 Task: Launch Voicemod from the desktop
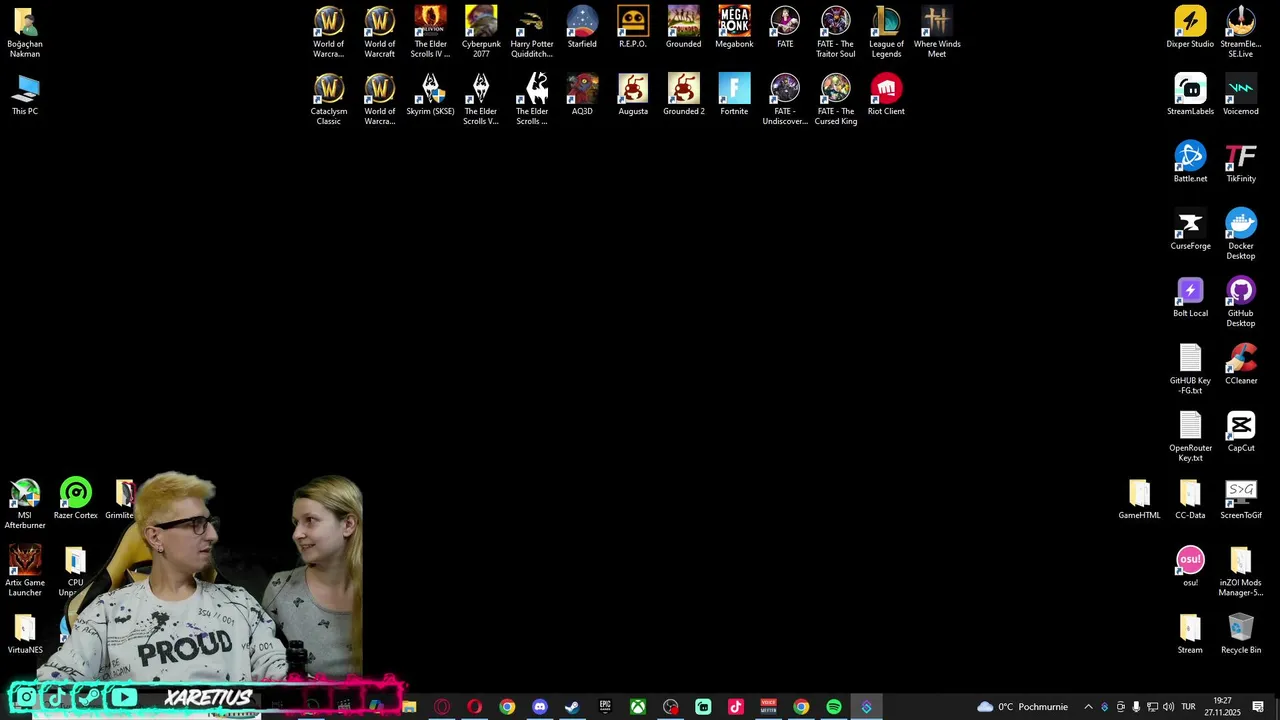1241,94
